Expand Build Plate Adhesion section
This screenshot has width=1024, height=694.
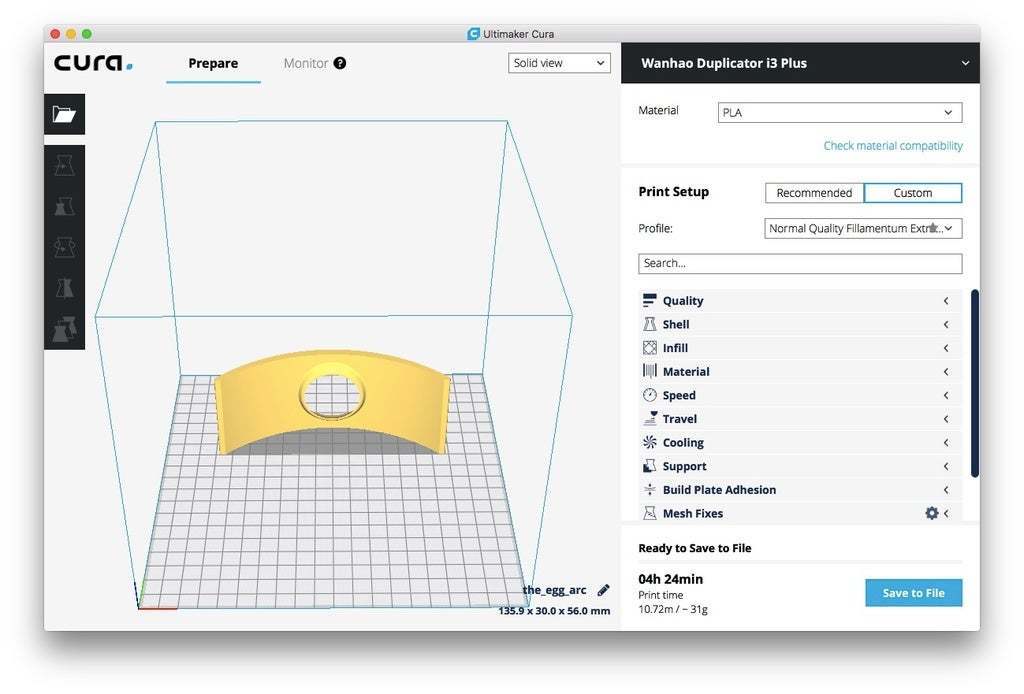(x=800, y=490)
